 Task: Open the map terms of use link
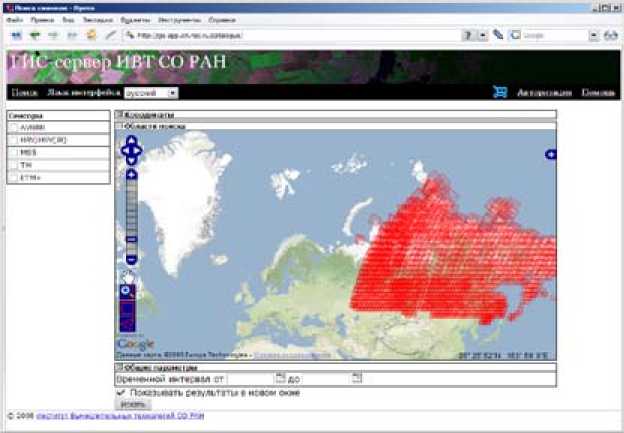click(x=292, y=355)
